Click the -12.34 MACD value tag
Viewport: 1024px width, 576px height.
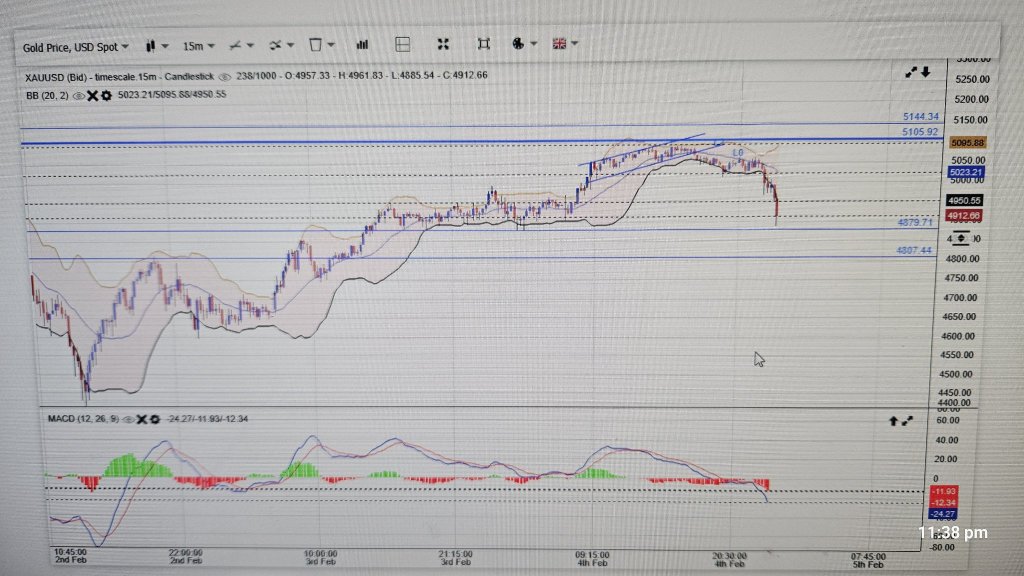pyautogui.click(x=944, y=502)
